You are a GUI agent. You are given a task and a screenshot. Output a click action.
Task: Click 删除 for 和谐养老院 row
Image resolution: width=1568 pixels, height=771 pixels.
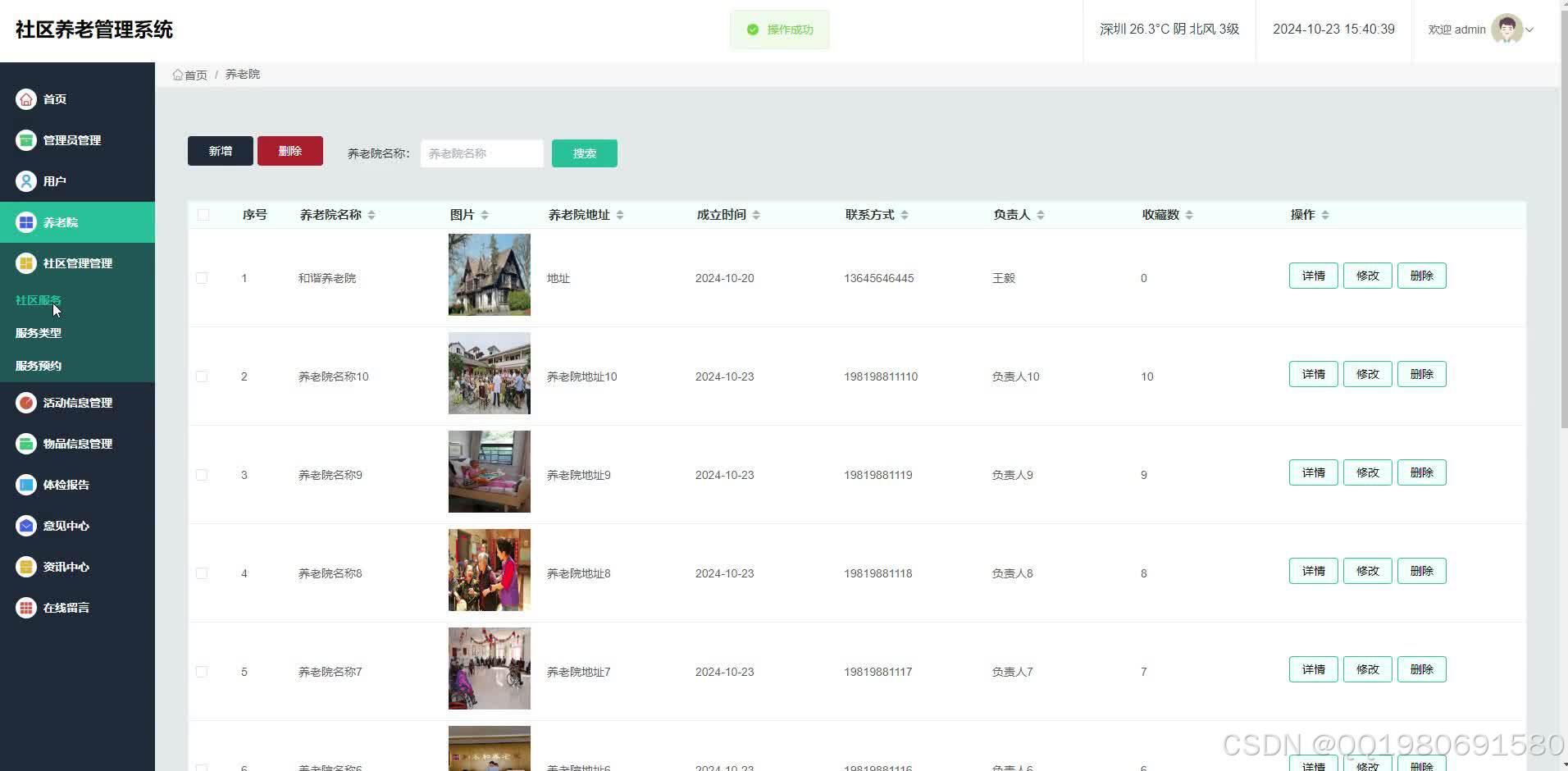pos(1422,276)
